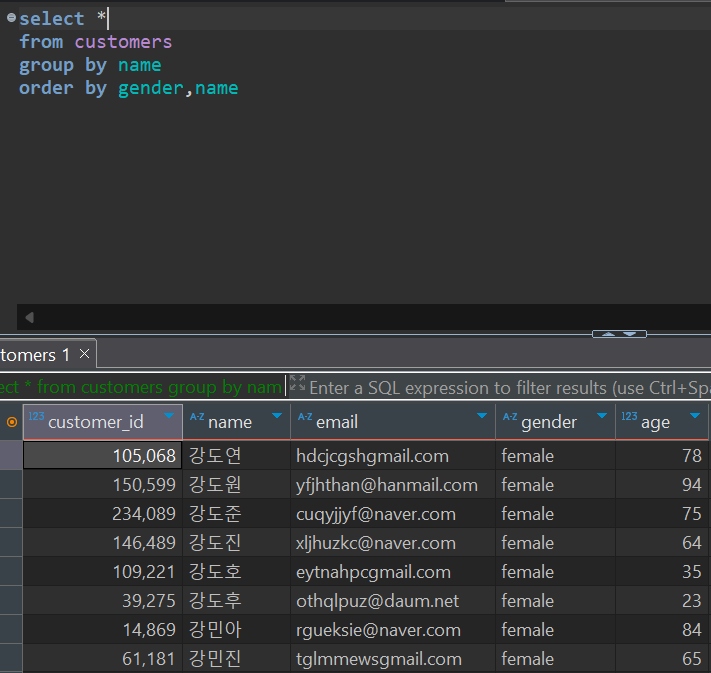711x673 pixels.
Task: Click the editor scroll-left arrow
Action: coord(30,317)
